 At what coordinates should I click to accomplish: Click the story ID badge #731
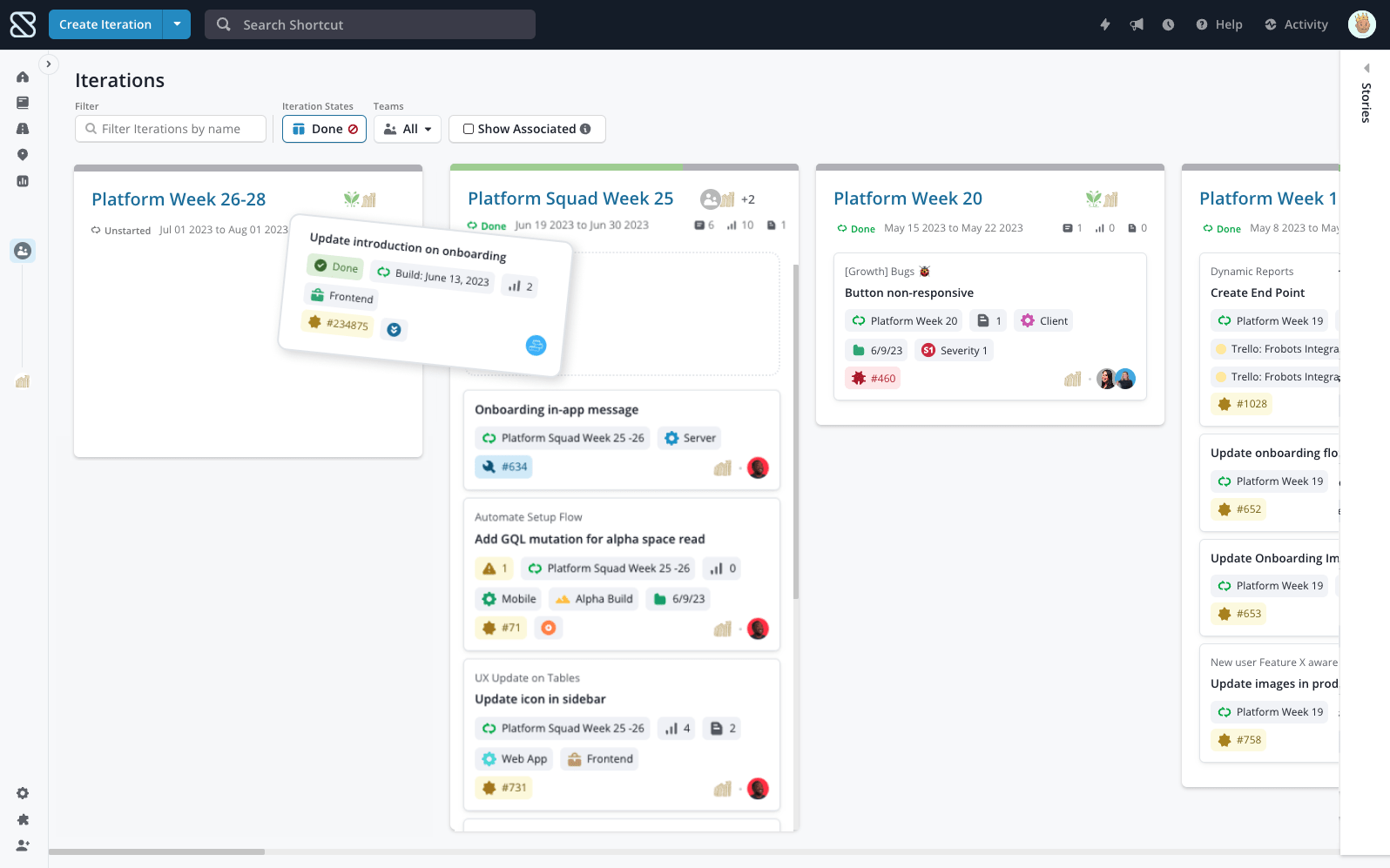[x=503, y=788]
